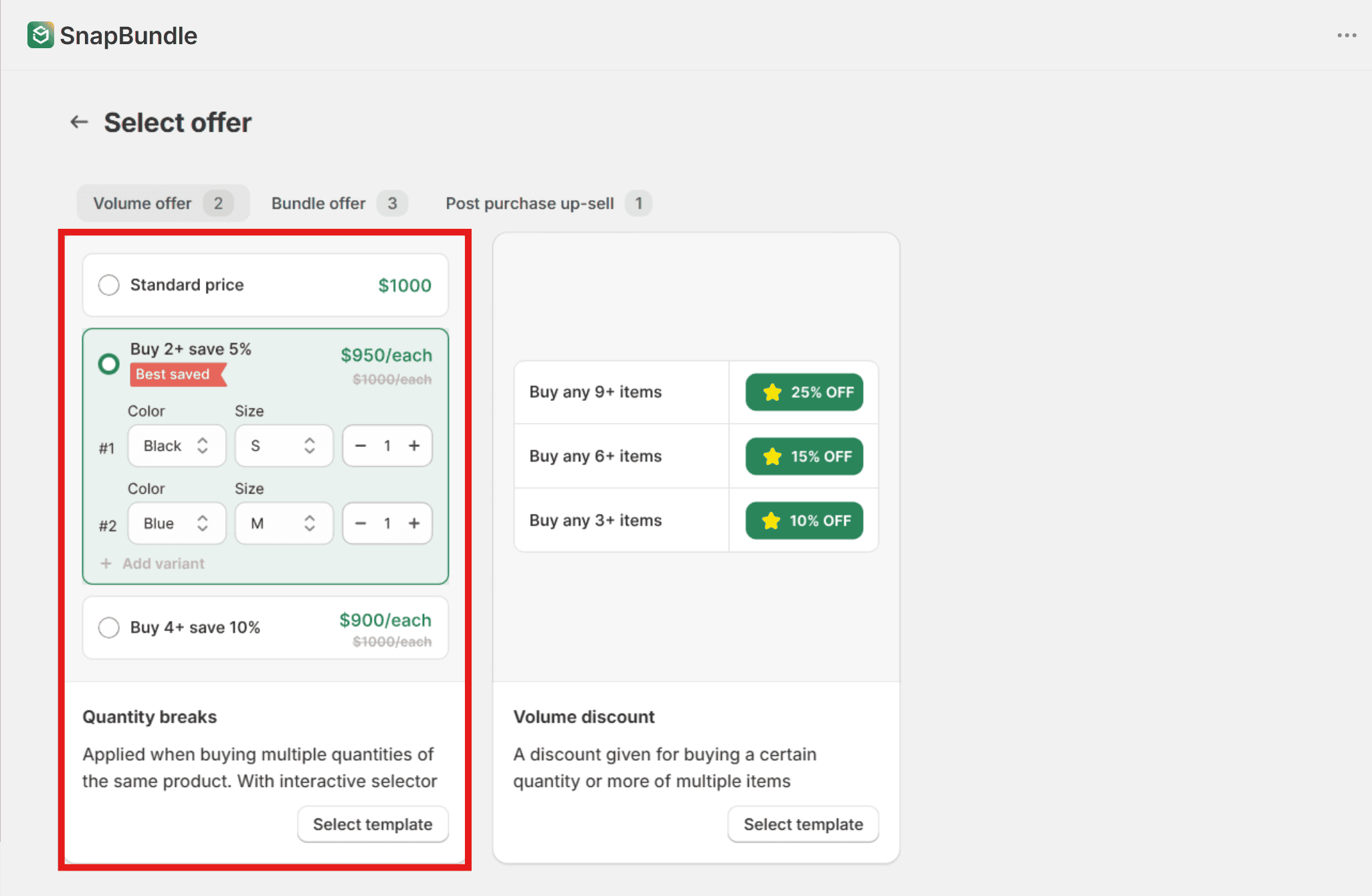1372x896 pixels.
Task: Open the S size dropdown for variant #1
Action: click(x=284, y=446)
